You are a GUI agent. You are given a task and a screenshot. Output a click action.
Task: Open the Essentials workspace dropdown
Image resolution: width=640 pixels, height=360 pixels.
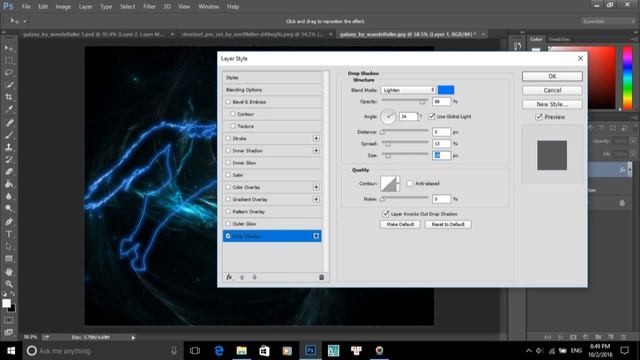click(x=608, y=21)
